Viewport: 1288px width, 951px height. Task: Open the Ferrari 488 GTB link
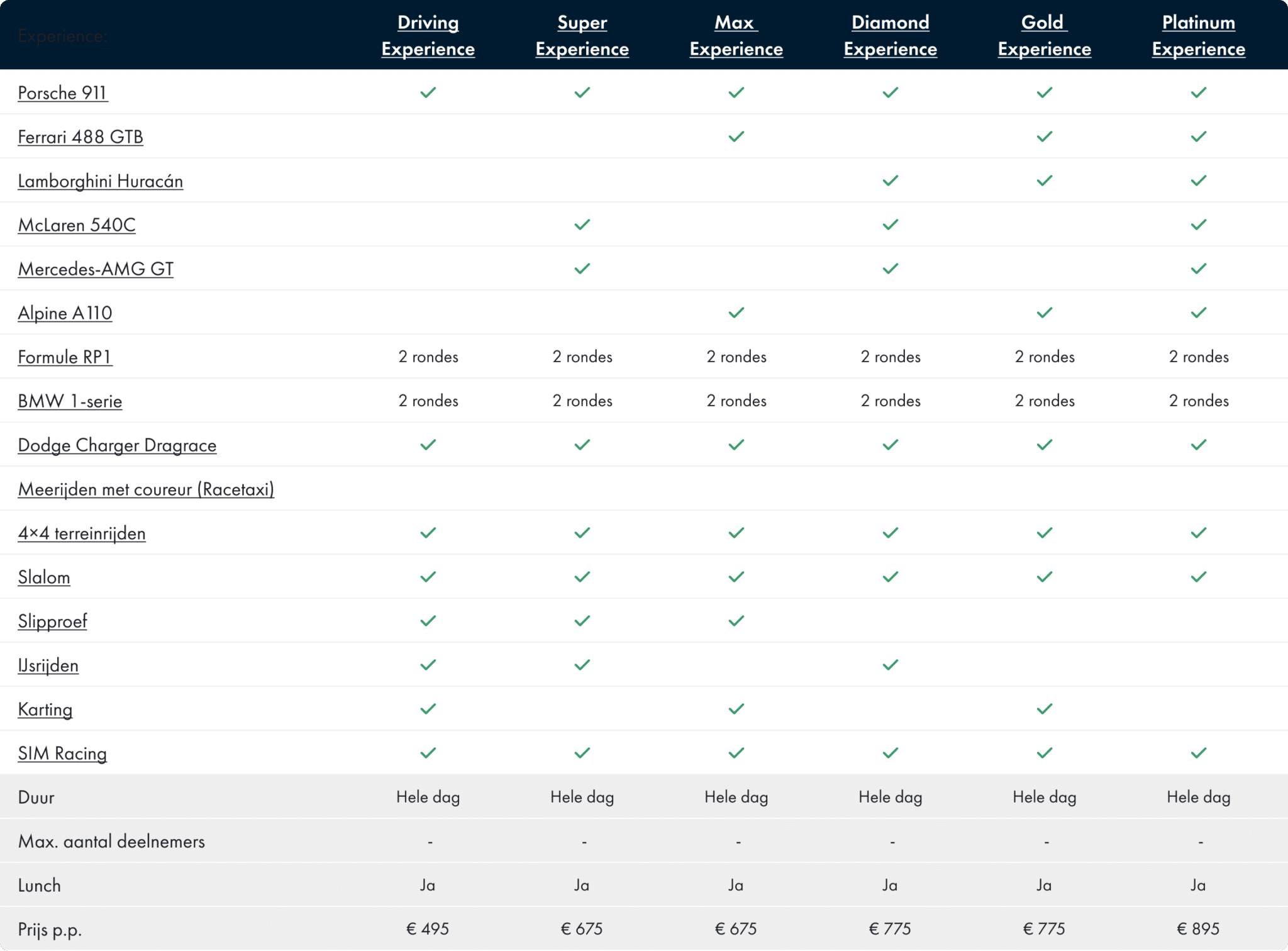click(80, 137)
